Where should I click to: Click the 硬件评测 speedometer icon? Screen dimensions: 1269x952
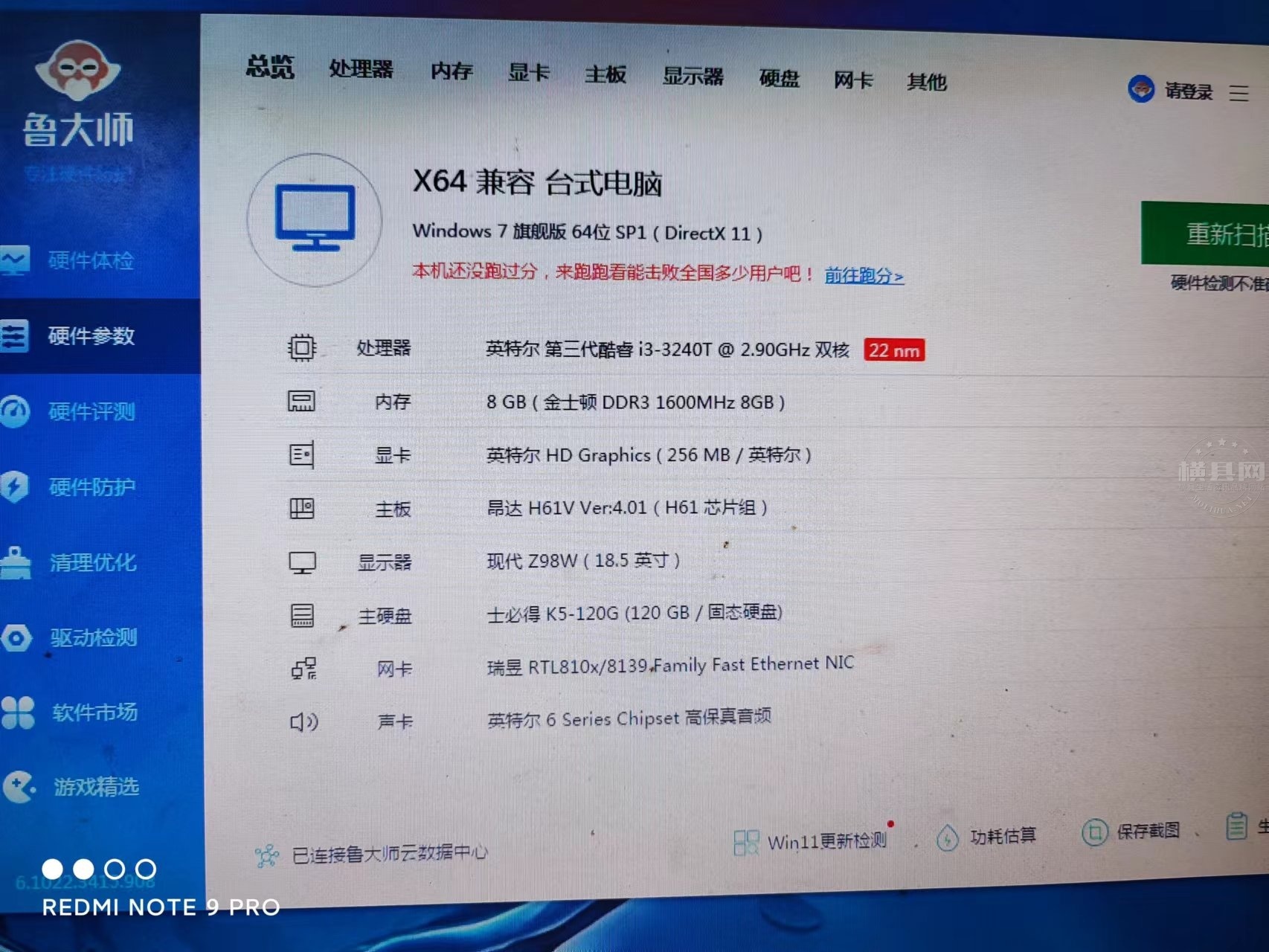pos(14,411)
